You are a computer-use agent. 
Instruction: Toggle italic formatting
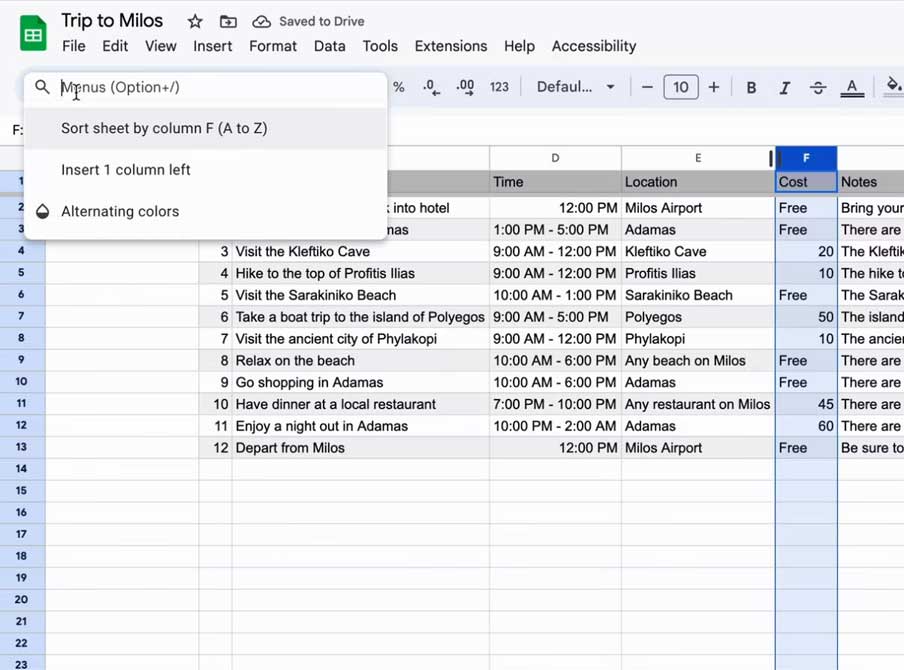[x=784, y=87]
